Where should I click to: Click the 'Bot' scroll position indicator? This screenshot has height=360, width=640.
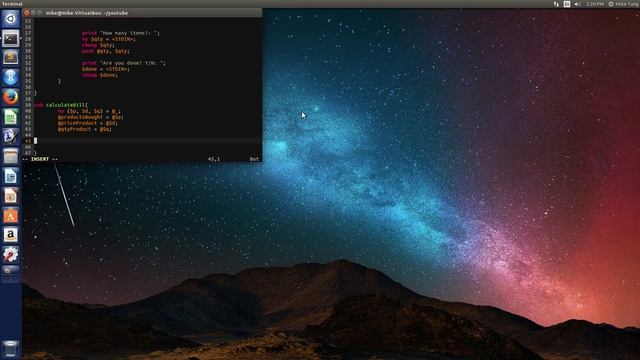[x=254, y=159]
